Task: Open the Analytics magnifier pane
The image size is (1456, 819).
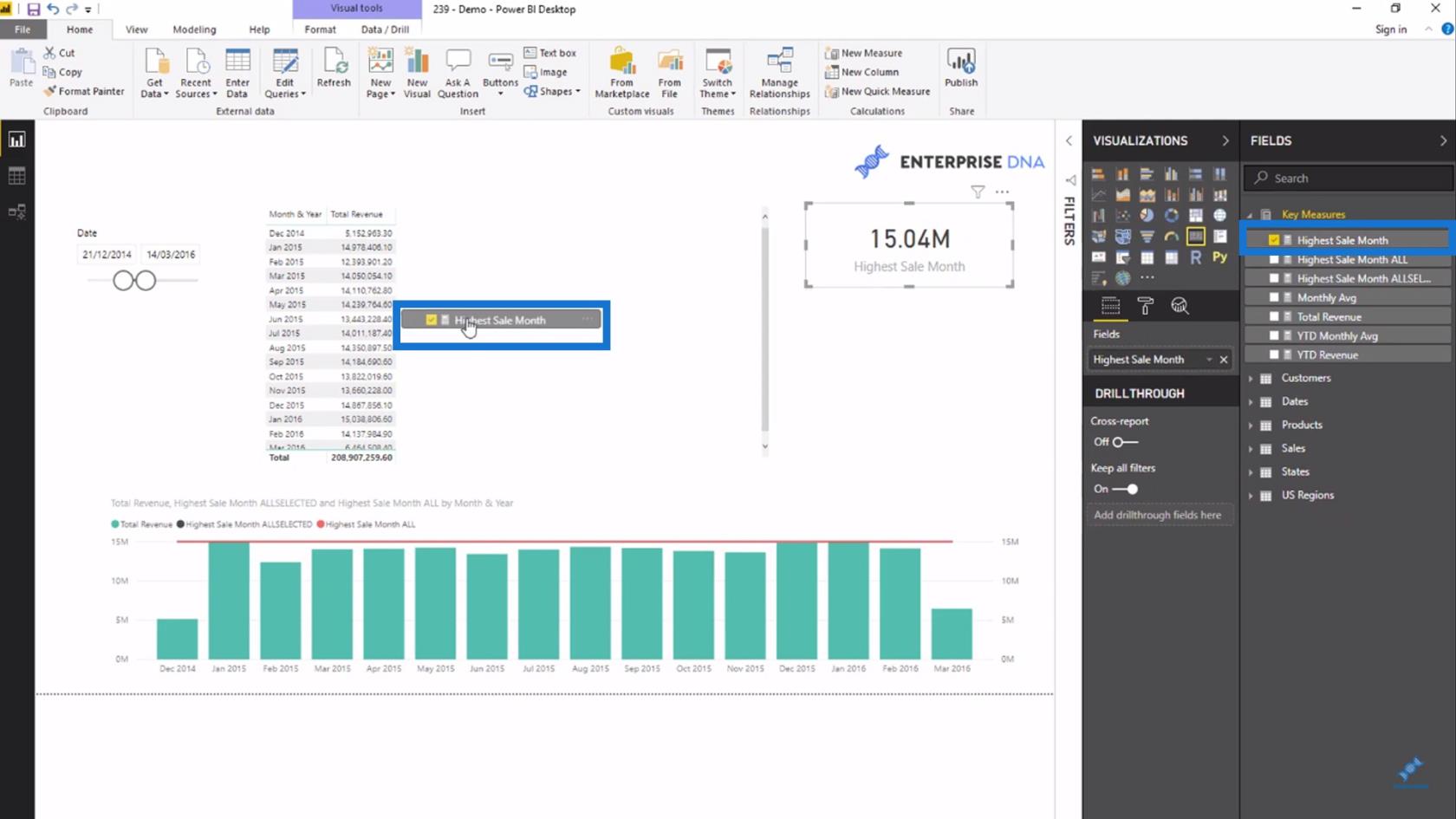Action: pos(1180,306)
